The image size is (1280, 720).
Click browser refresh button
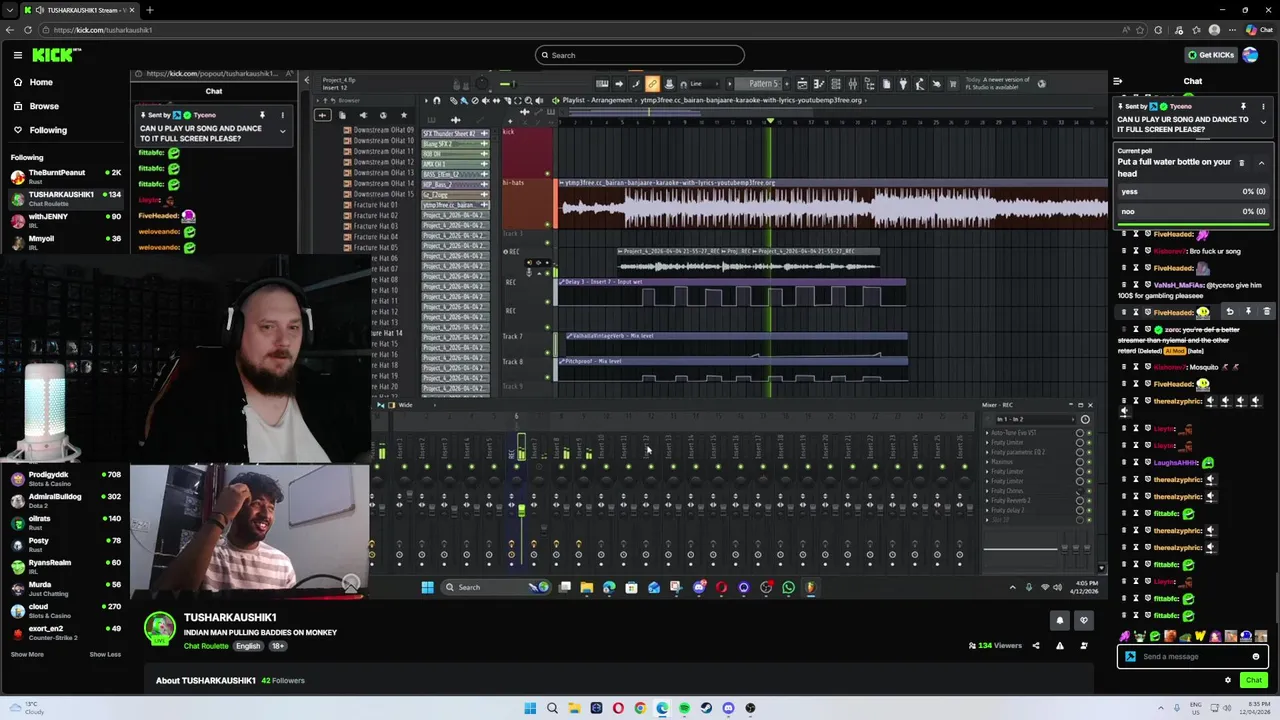click(27, 30)
